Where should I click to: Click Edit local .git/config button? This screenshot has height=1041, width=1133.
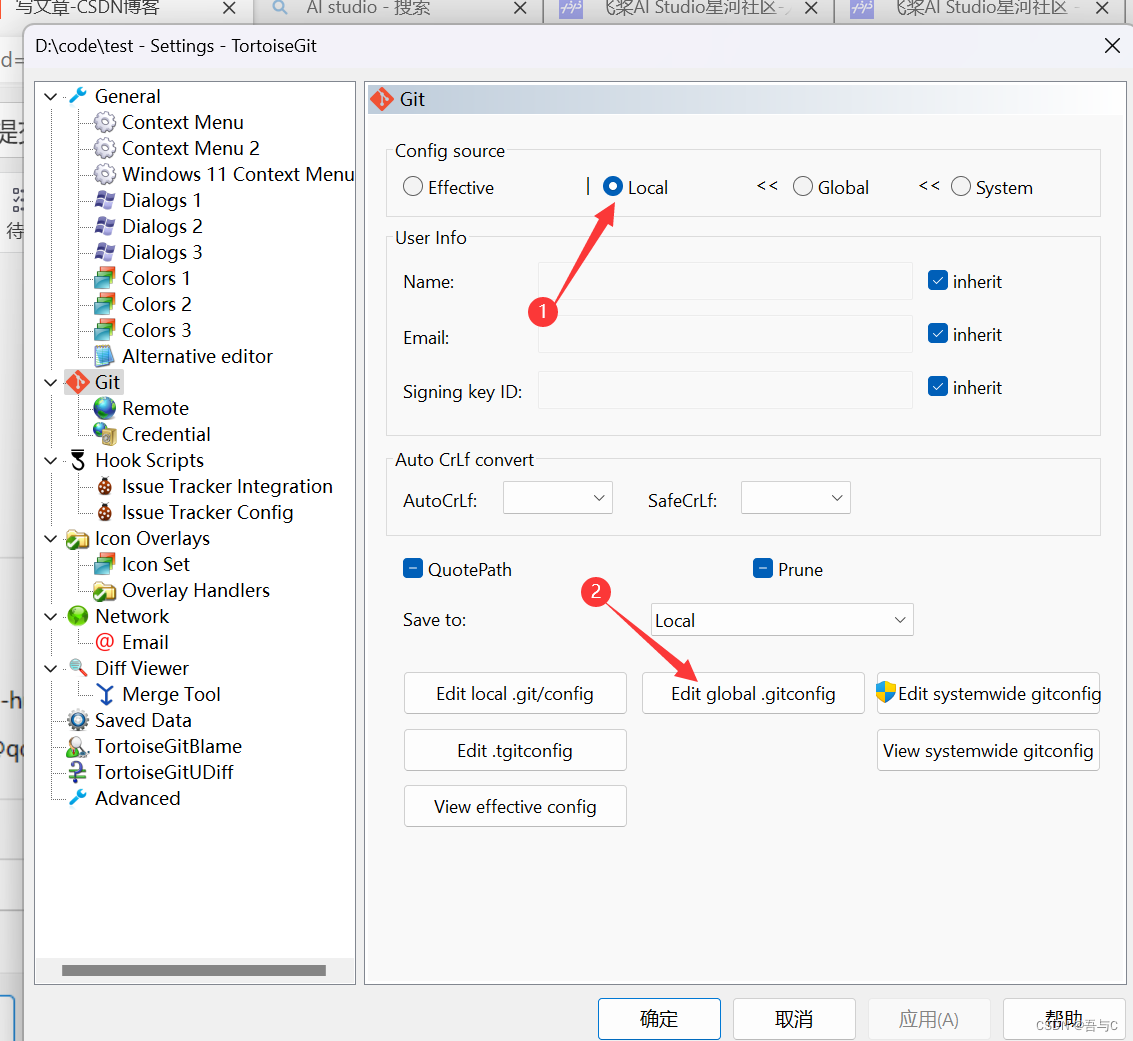point(515,694)
